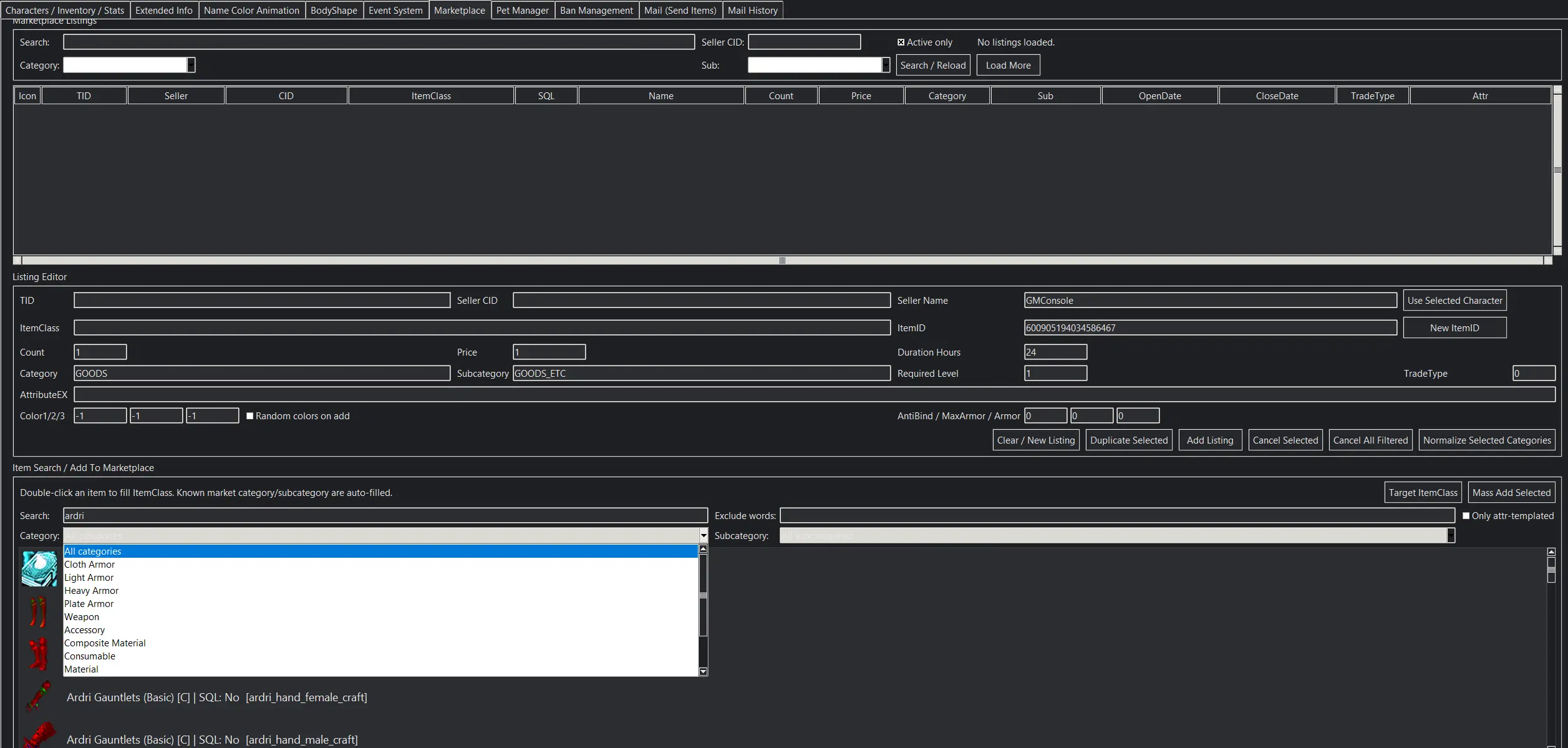Screen dimensions: 1568x748
Task: Choose Composite Material category option
Action: [380, 643]
